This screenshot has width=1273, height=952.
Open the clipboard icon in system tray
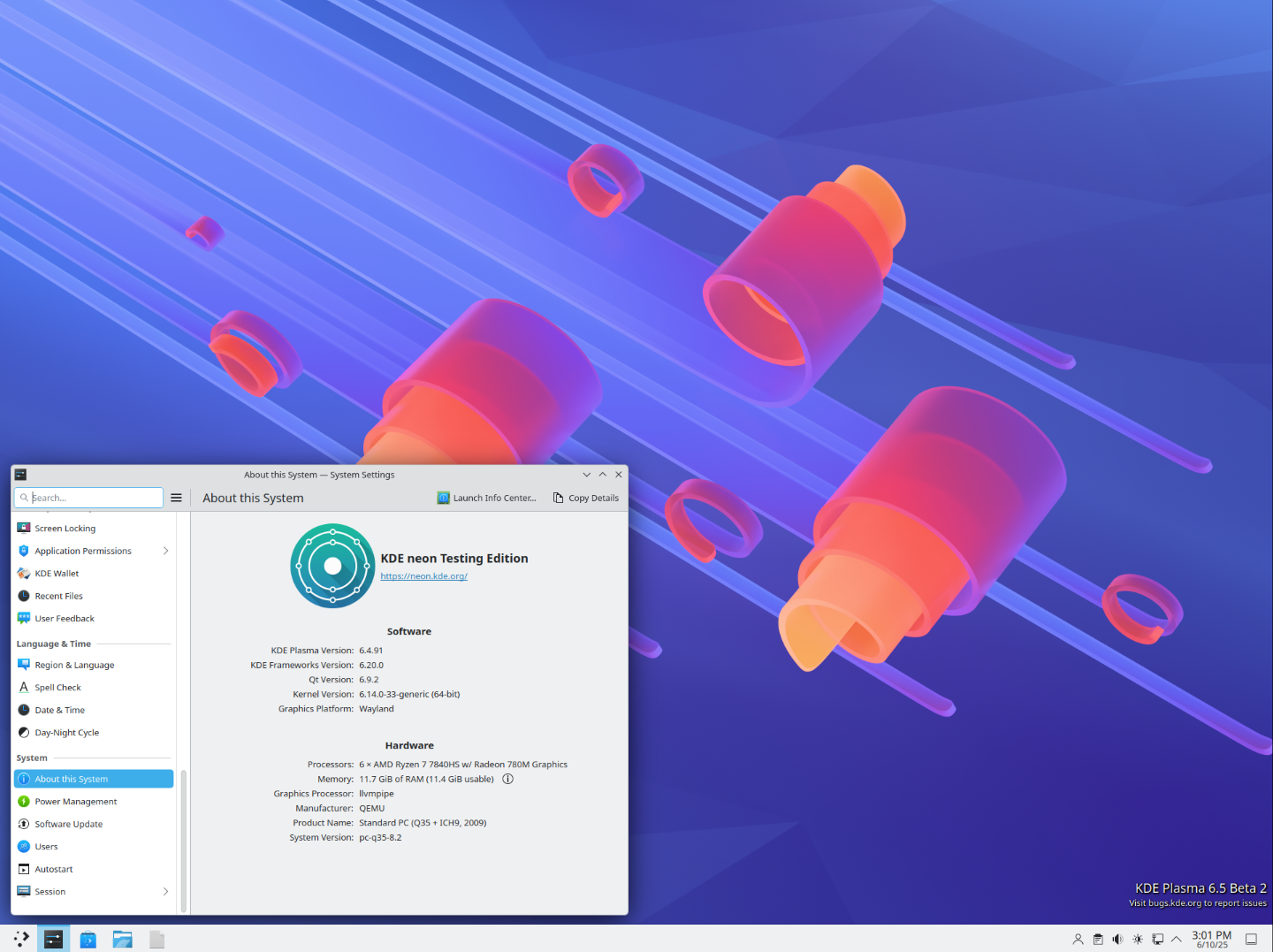pos(1097,939)
